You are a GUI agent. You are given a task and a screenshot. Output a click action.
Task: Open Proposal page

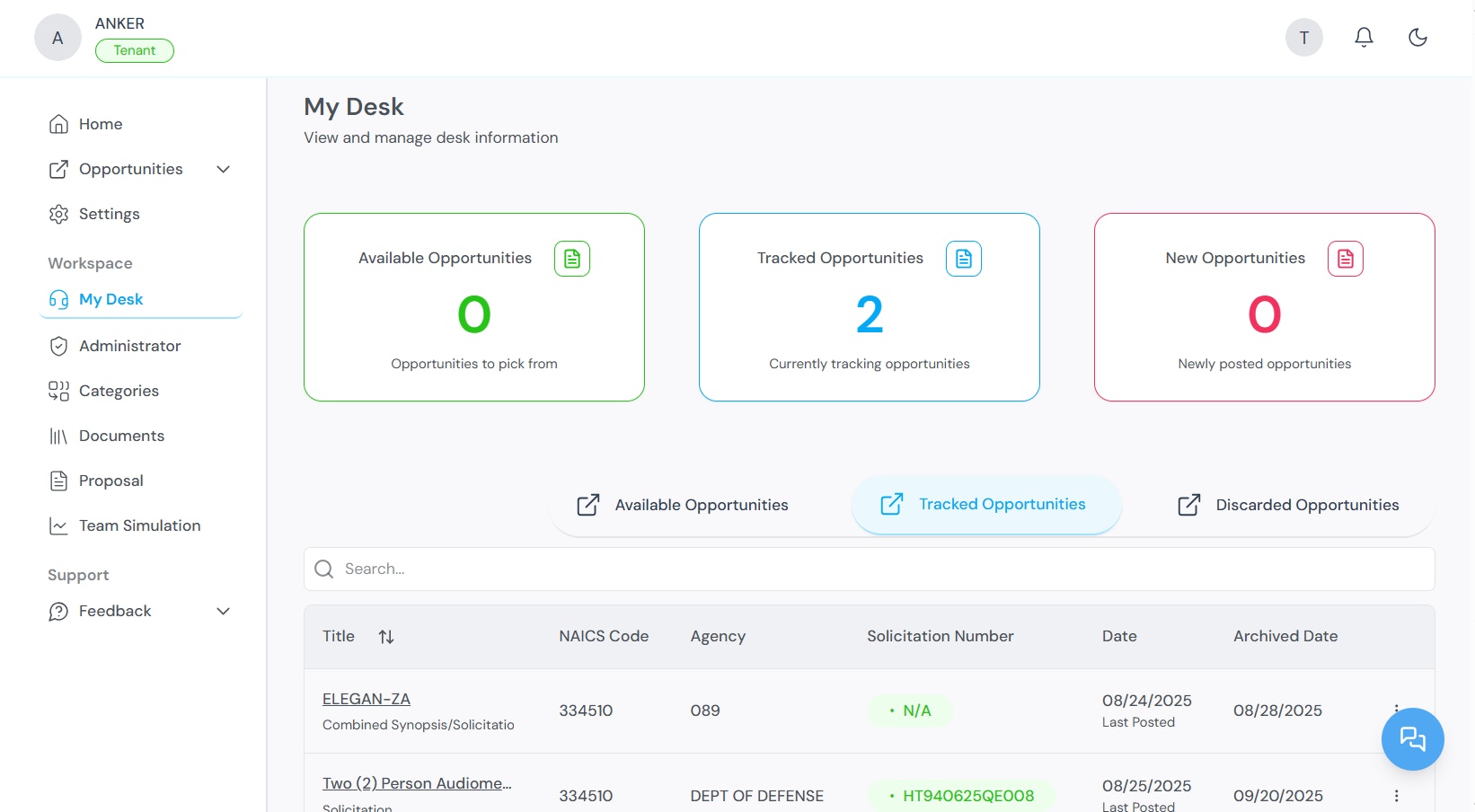(110, 481)
